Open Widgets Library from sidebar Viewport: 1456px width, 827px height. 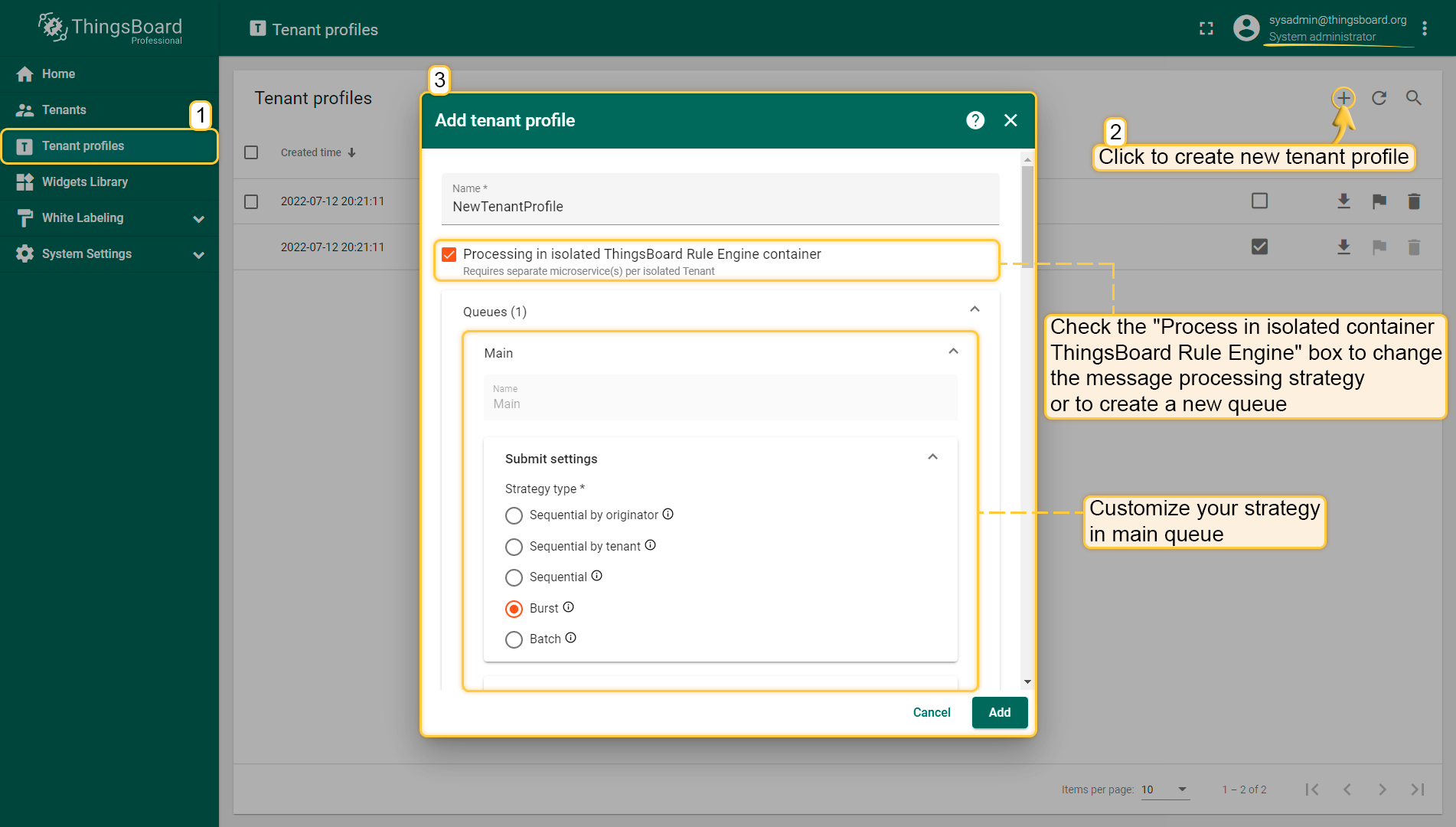(84, 182)
